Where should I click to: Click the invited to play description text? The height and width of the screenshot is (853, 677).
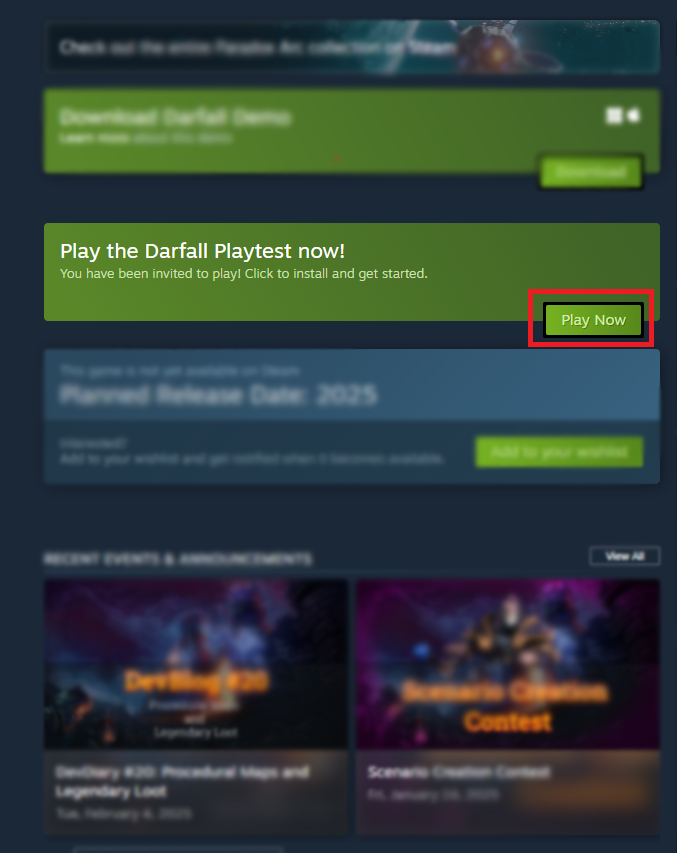(243, 273)
